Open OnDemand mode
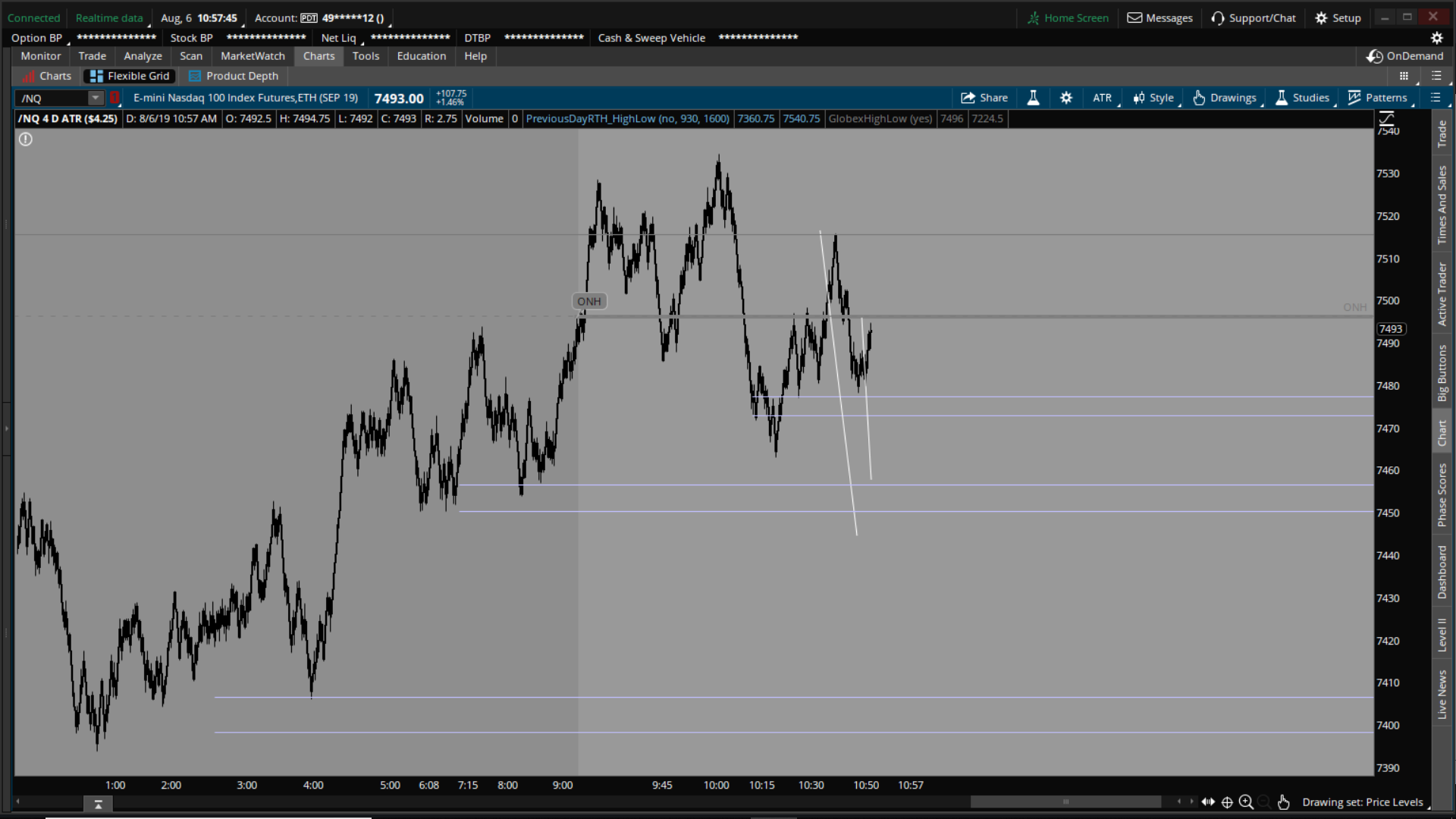1456x819 pixels. tap(1405, 56)
